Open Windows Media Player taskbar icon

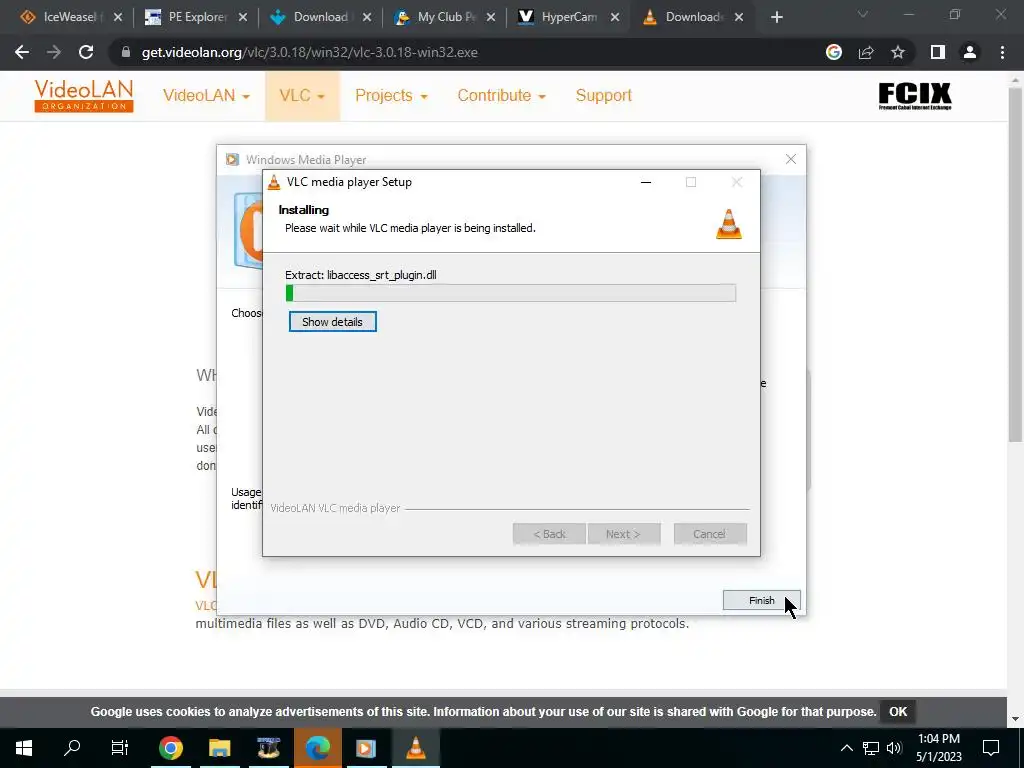(366, 748)
